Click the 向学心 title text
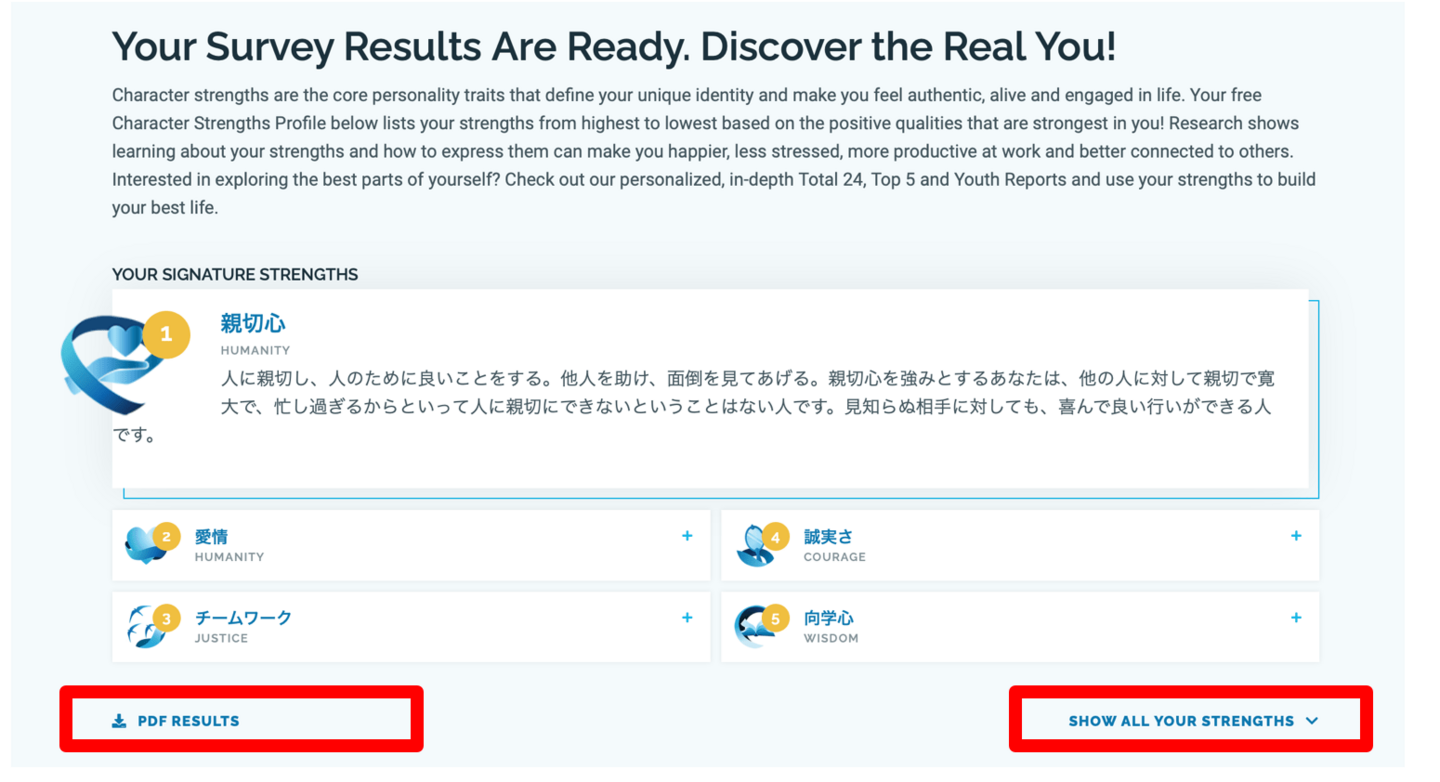This screenshot has height=782, width=1440. (x=828, y=618)
